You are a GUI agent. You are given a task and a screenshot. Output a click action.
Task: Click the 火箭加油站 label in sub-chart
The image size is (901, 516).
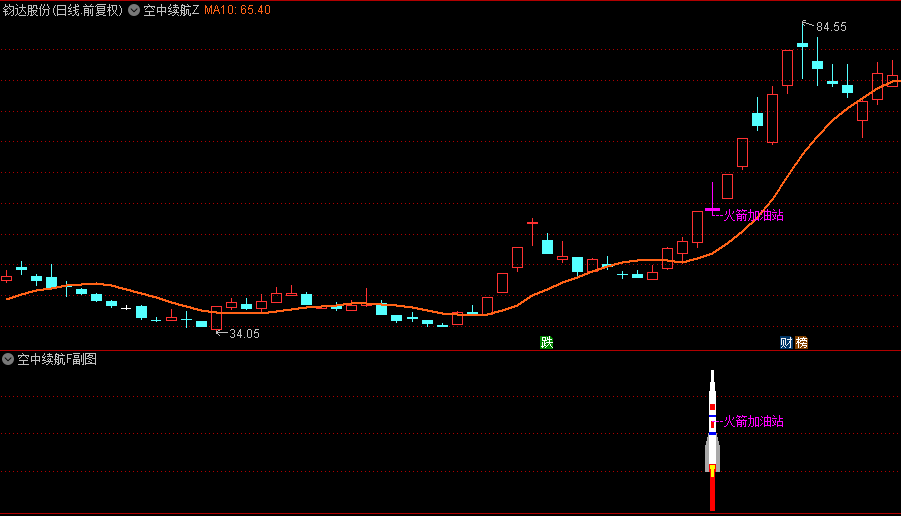pos(753,421)
